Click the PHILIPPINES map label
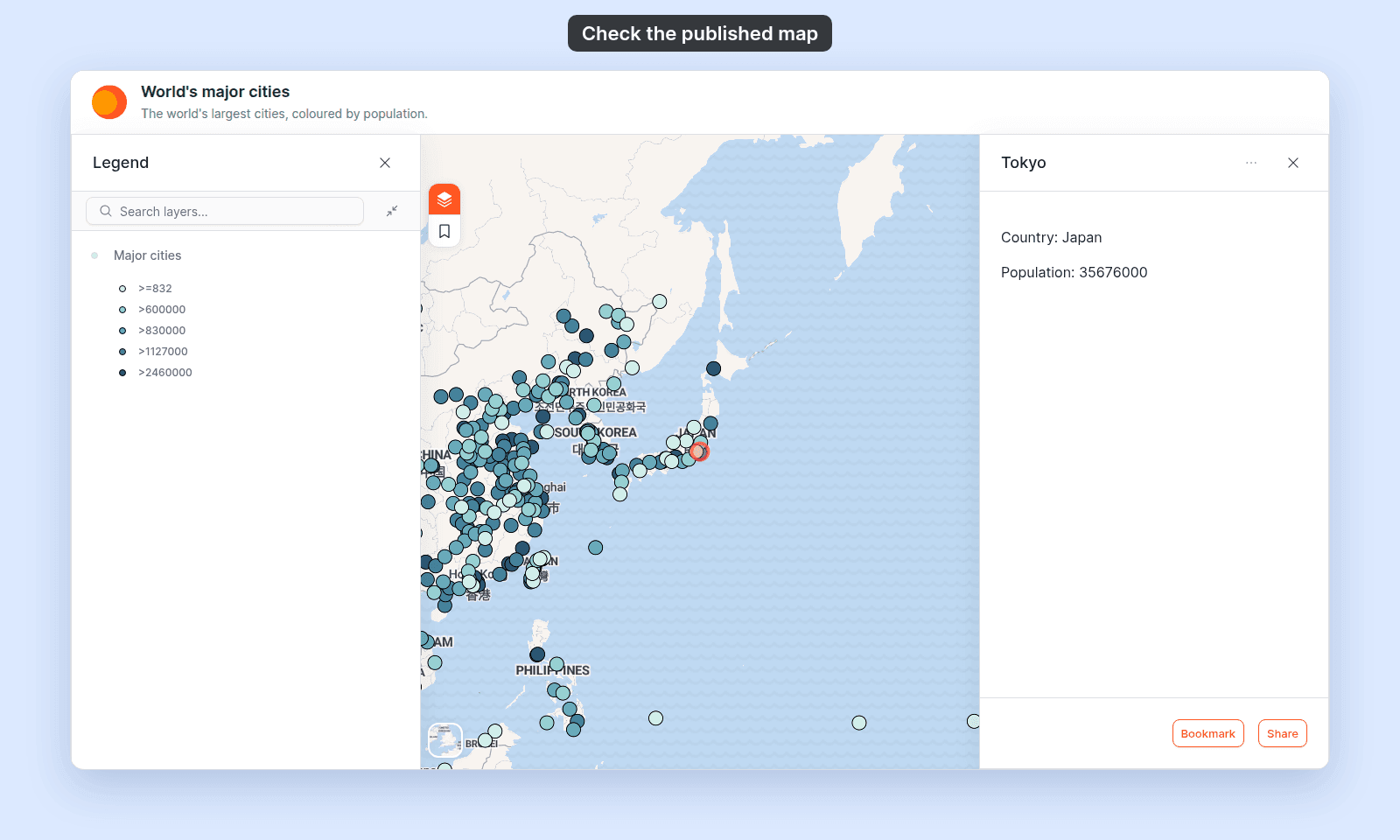This screenshot has height=840, width=1400. (x=552, y=670)
